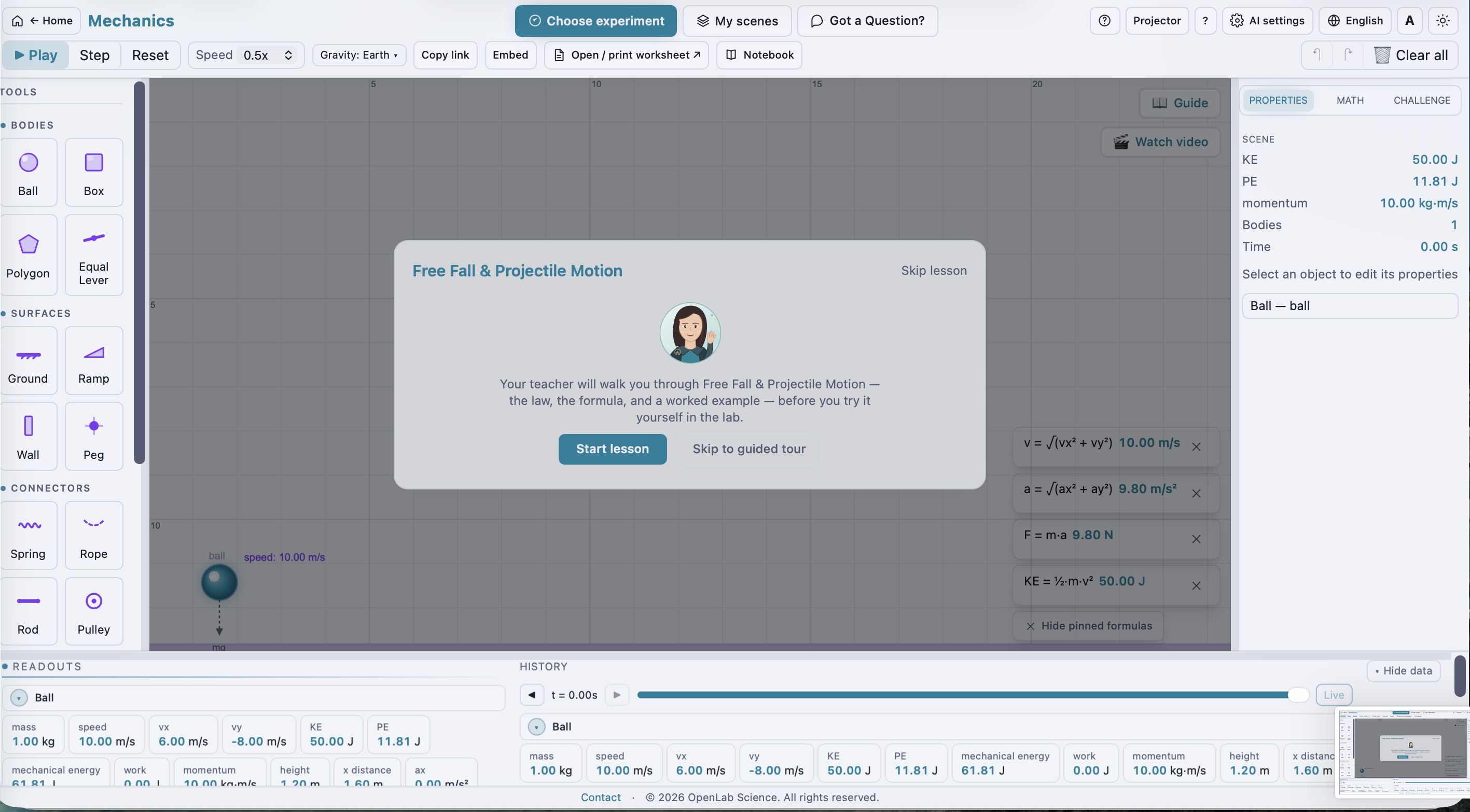Screen dimensions: 1470x812
Task: Toggle the light/dark theme sun icon
Action: click(x=1443, y=21)
